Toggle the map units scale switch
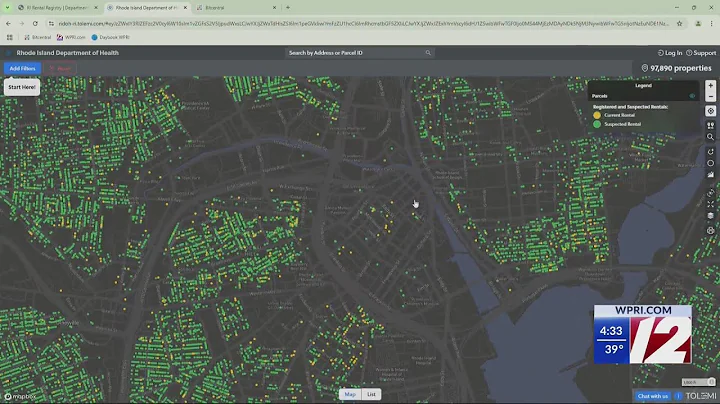Screen dimensions: 720x404 (698, 382)
